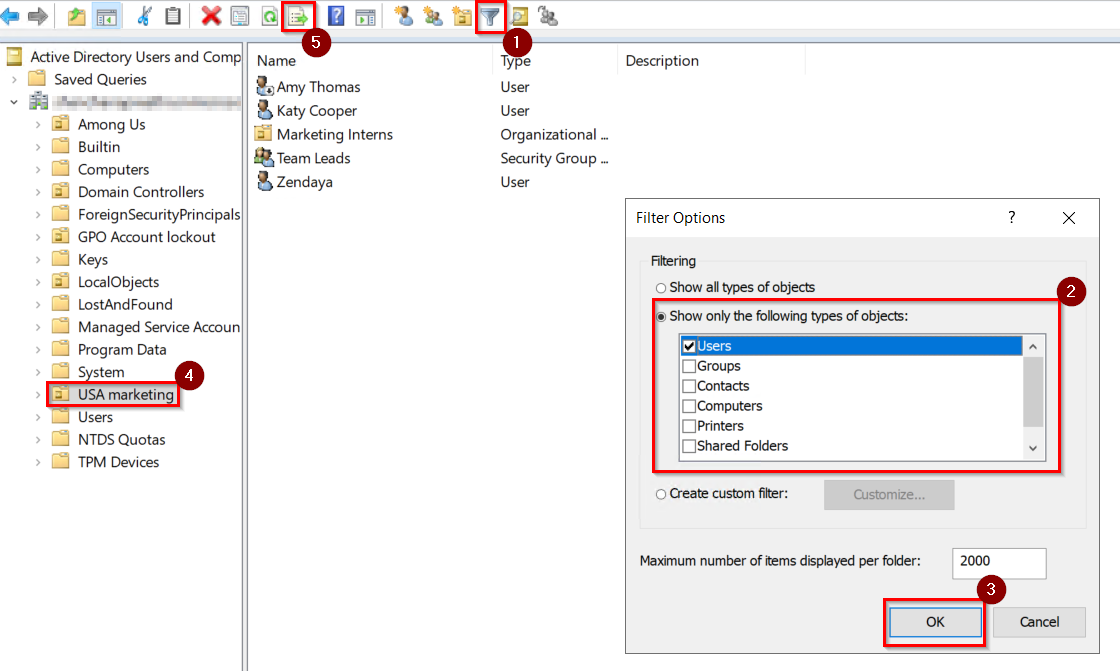
Task: Select Show all types of objects
Action: [661, 288]
